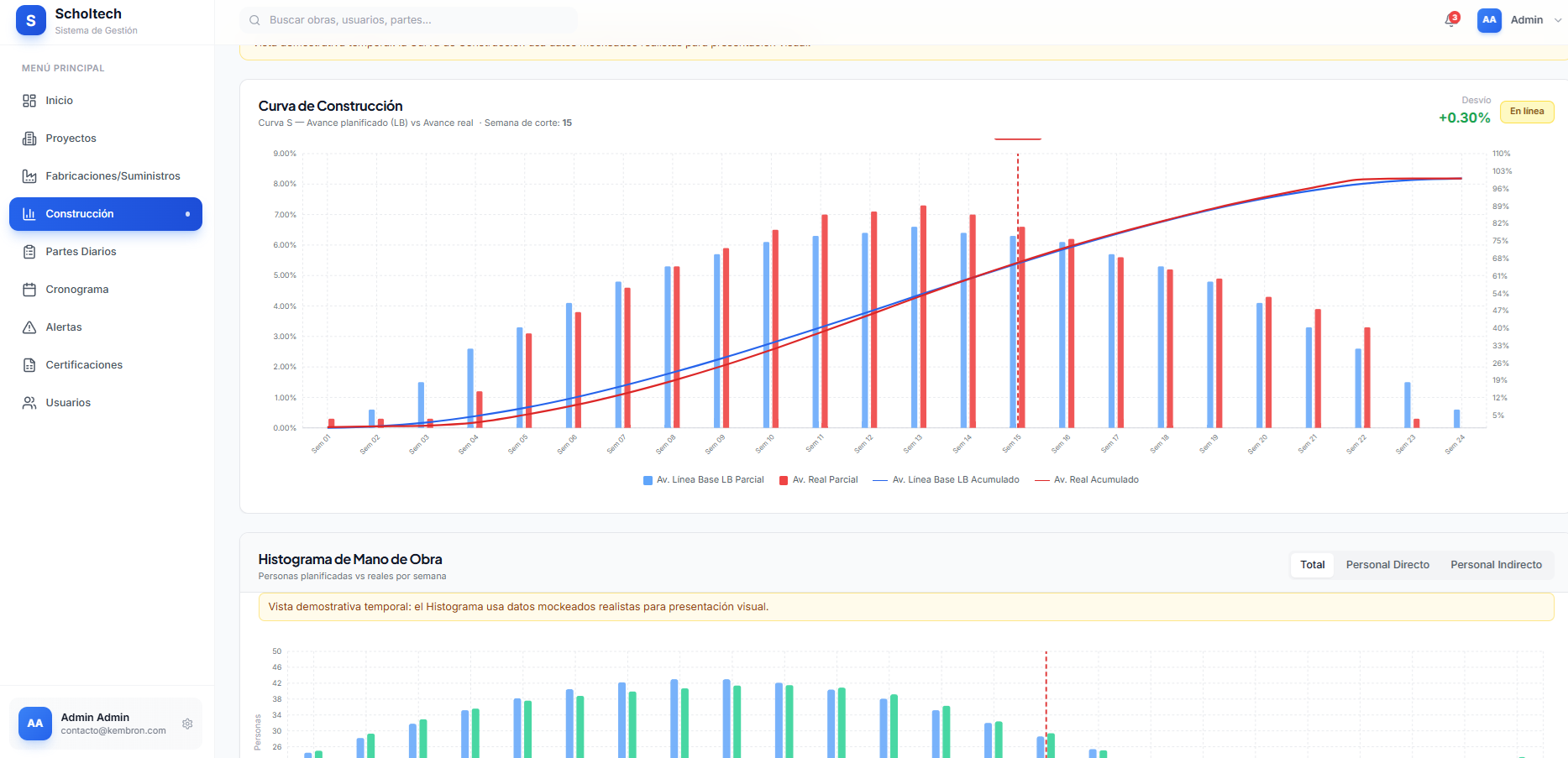This screenshot has height=758, width=1568.
Task: Open the AA avatar menu
Action: click(x=1489, y=19)
